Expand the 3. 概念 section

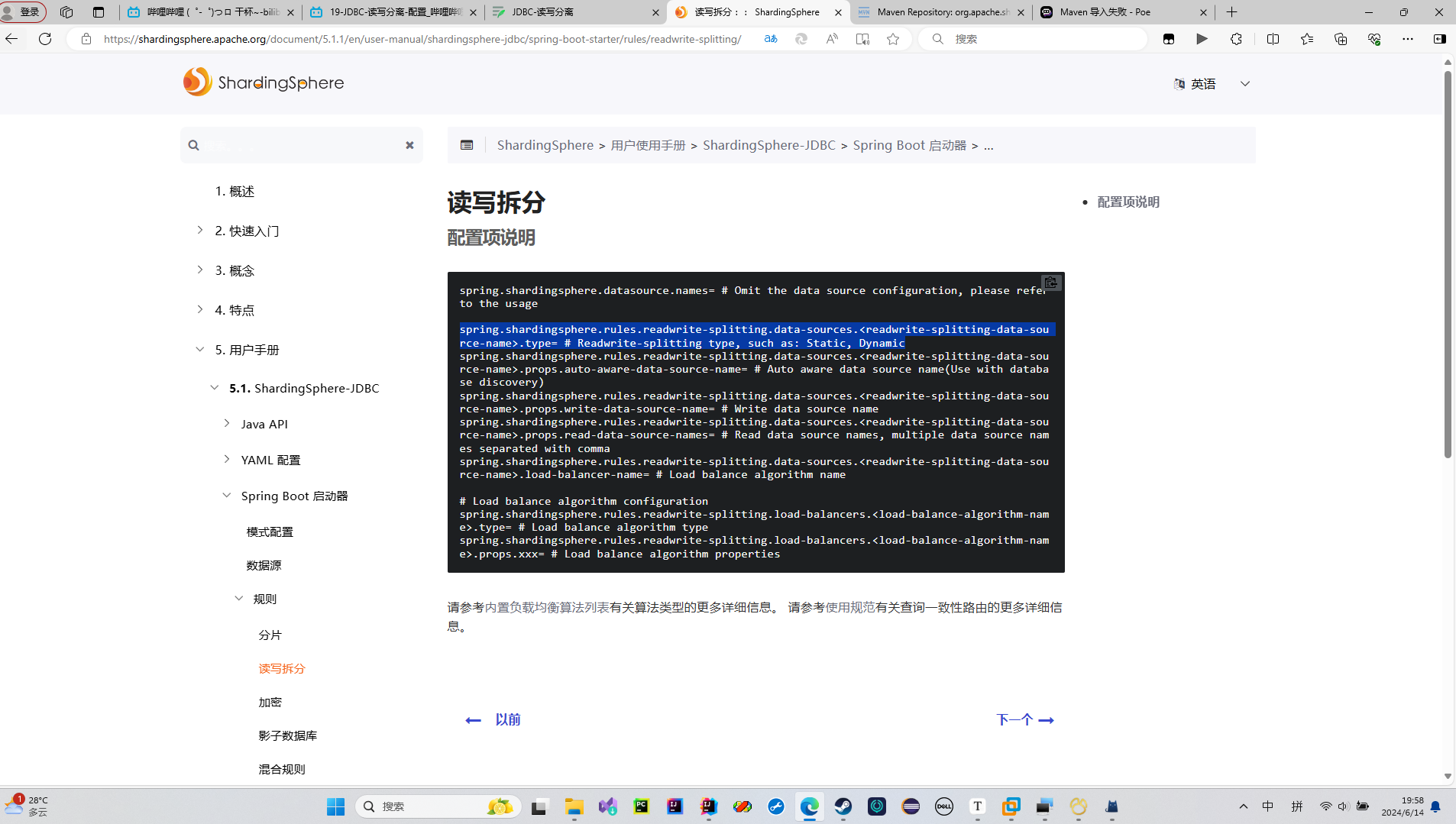click(200, 270)
